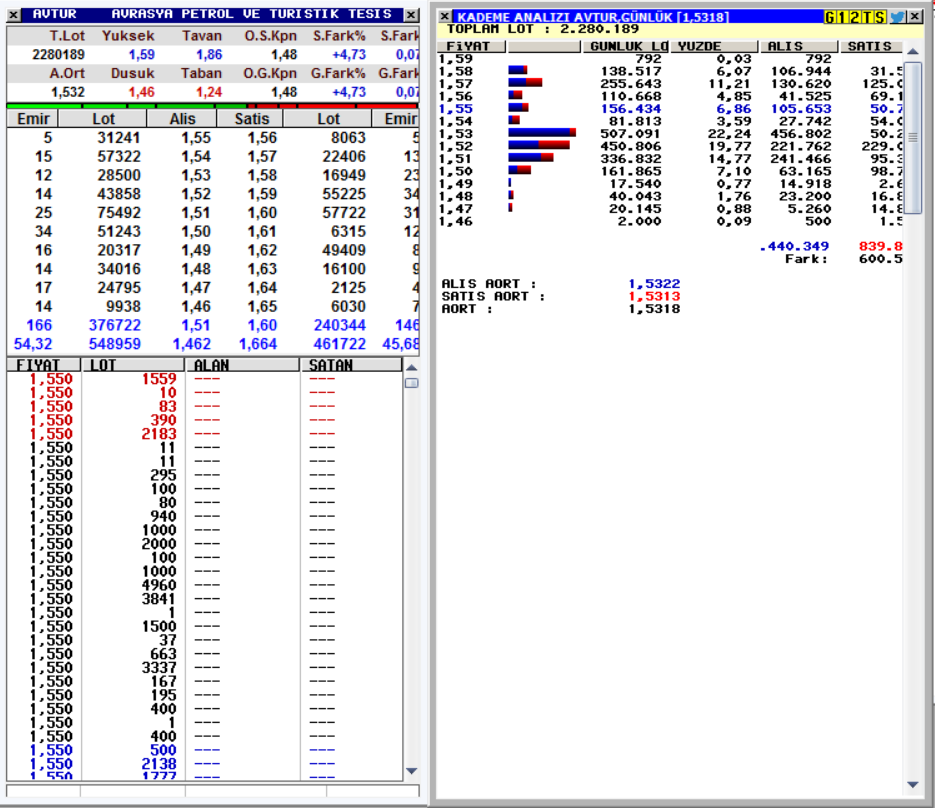Click the ALAN header in trades list
The height and width of the screenshot is (808, 935).
(x=242, y=365)
